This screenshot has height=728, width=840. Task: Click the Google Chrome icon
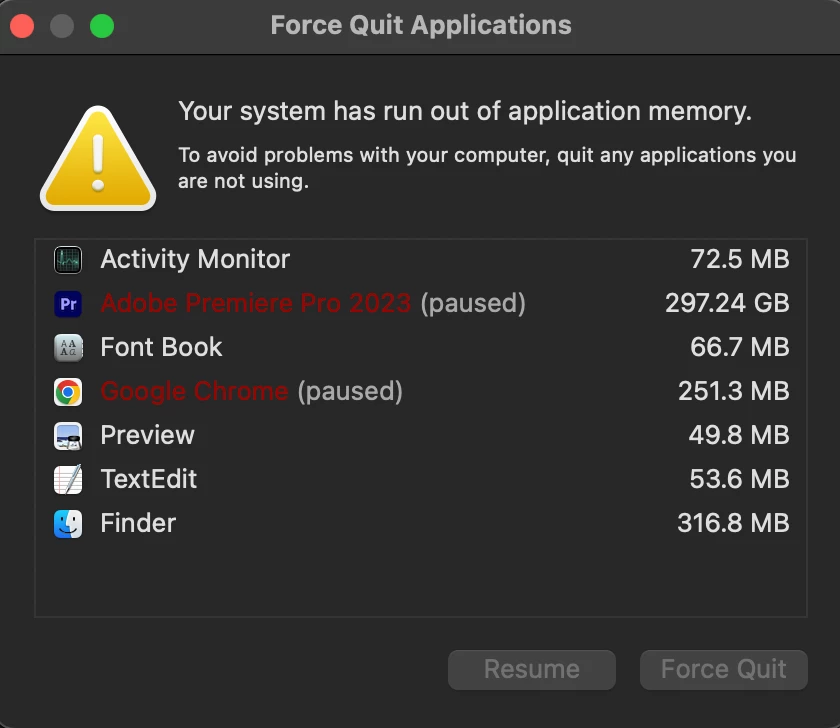tap(68, 392)
